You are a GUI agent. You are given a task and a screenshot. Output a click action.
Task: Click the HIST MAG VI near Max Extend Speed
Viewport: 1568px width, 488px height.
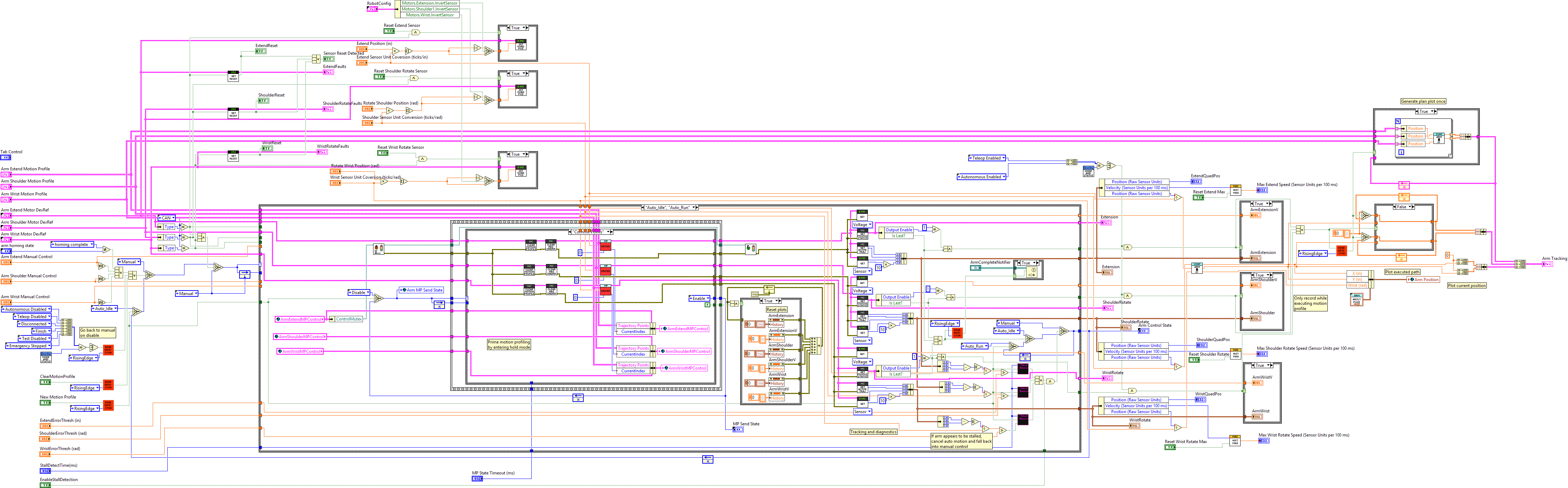point(1236,191)
